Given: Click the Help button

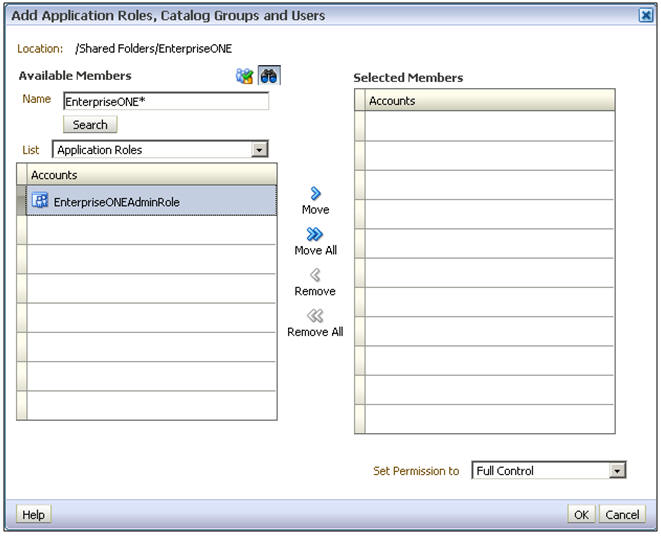Looking at the screenshot, I should pyautogui.click(x=34, y=514).
